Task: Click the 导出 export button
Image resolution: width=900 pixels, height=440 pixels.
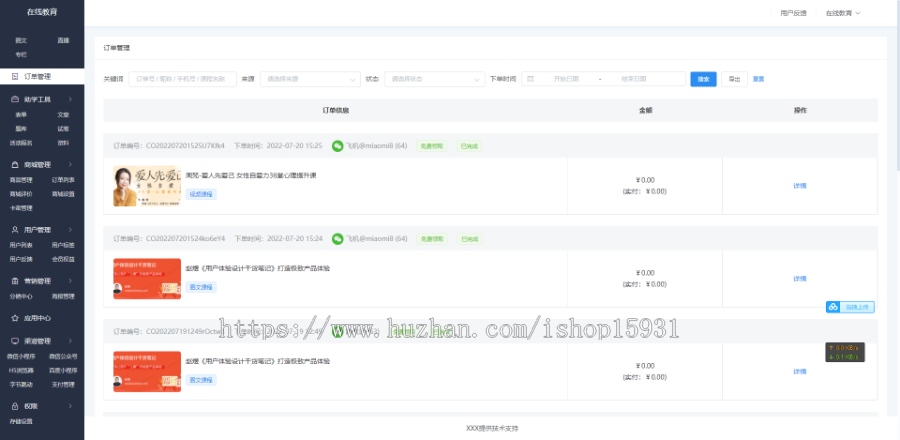Action: [x=734, y=79]
